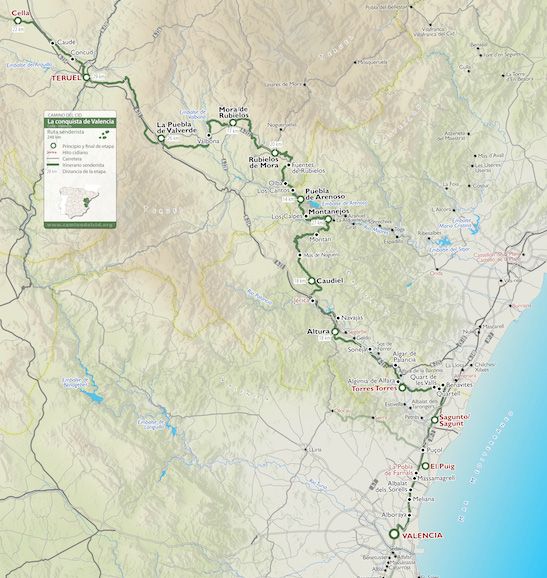Click the Altura stage marker circle
Screen dimensions: 547x578
(x=335, y=332)
